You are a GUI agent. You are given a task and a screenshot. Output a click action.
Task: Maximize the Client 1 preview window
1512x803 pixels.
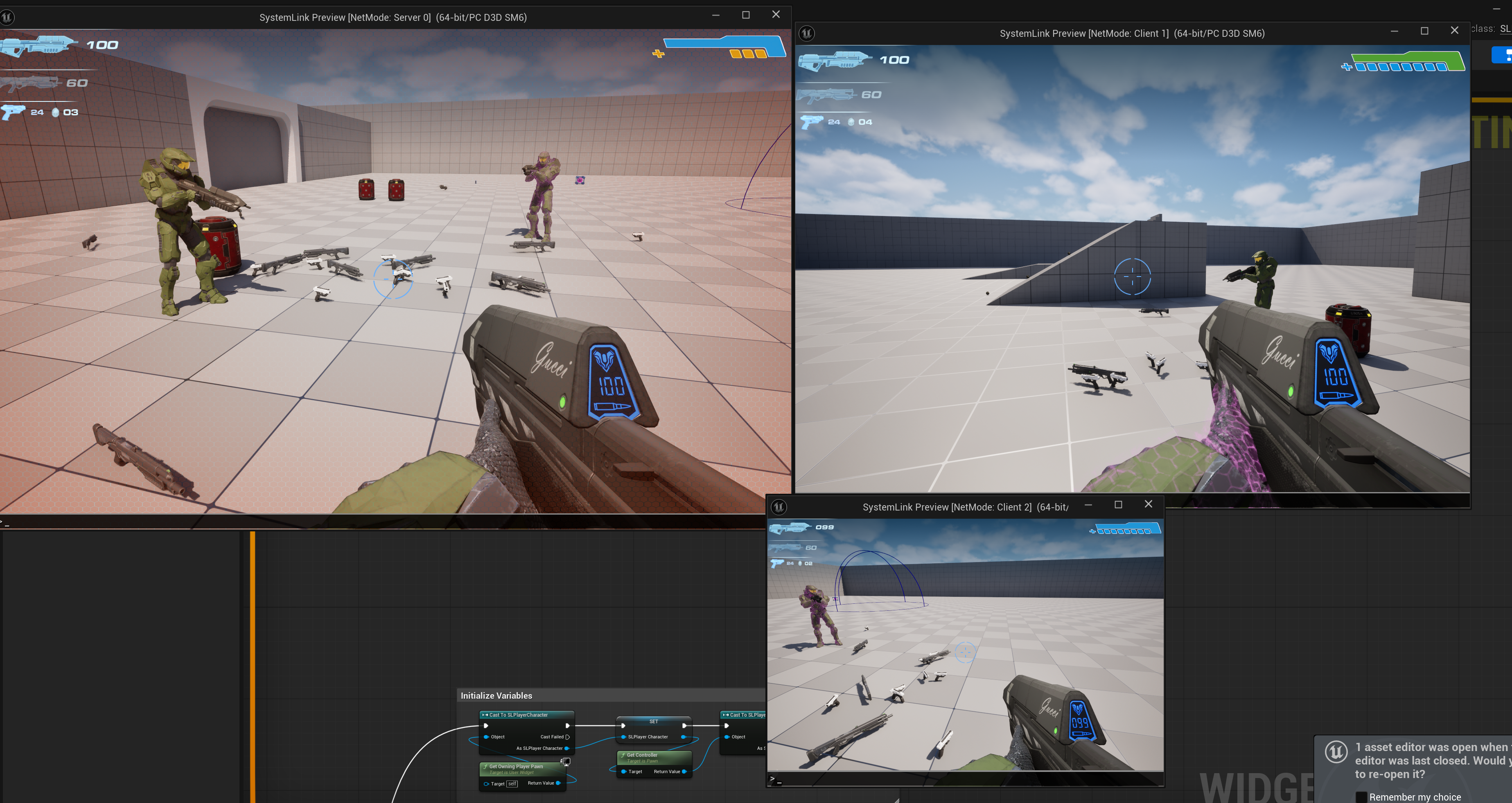[1424, 31]
